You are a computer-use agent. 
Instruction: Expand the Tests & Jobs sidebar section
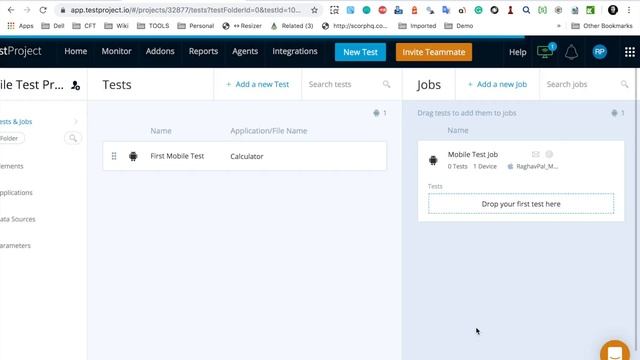[x=76, y=121]
